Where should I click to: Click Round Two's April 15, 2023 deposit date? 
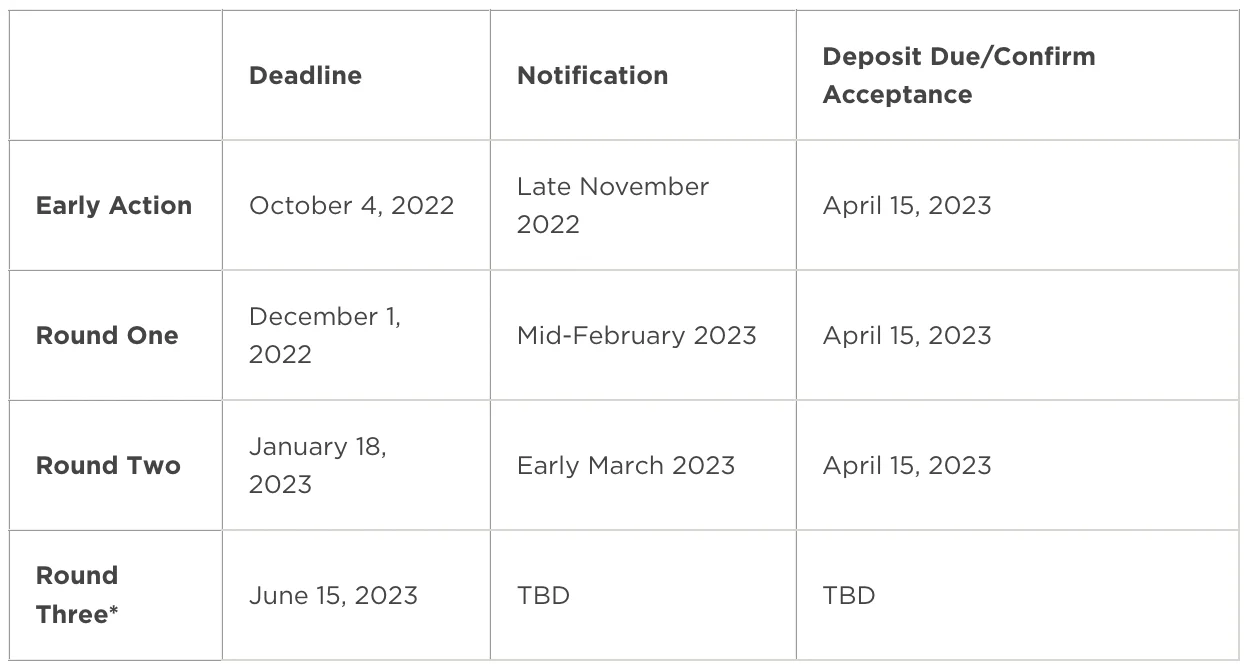(907, 465)
